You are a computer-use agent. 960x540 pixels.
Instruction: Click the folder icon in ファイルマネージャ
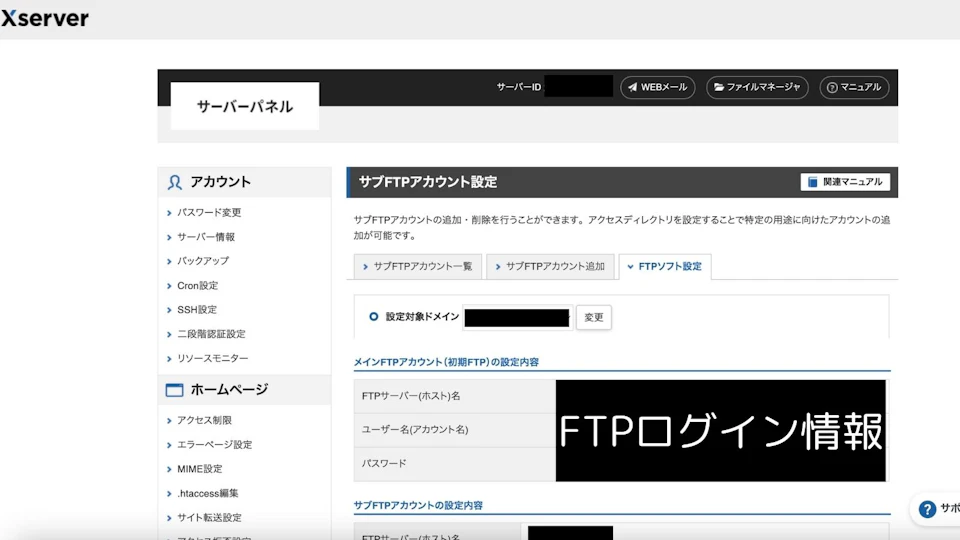(719, 88)
